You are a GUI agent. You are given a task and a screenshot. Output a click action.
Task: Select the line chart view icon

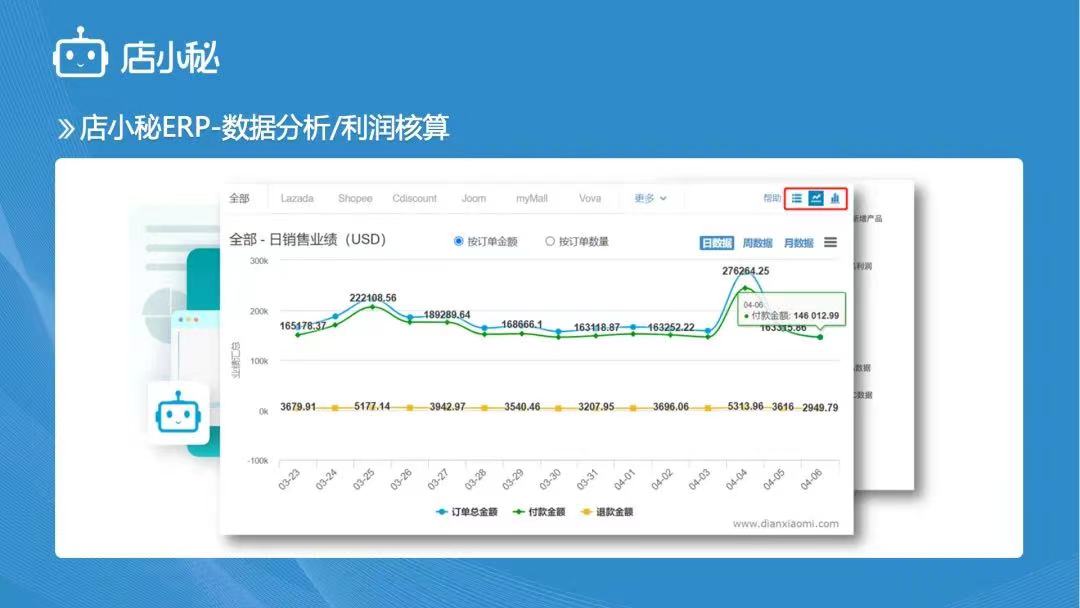pyautogui.click(x=816, y=198)
